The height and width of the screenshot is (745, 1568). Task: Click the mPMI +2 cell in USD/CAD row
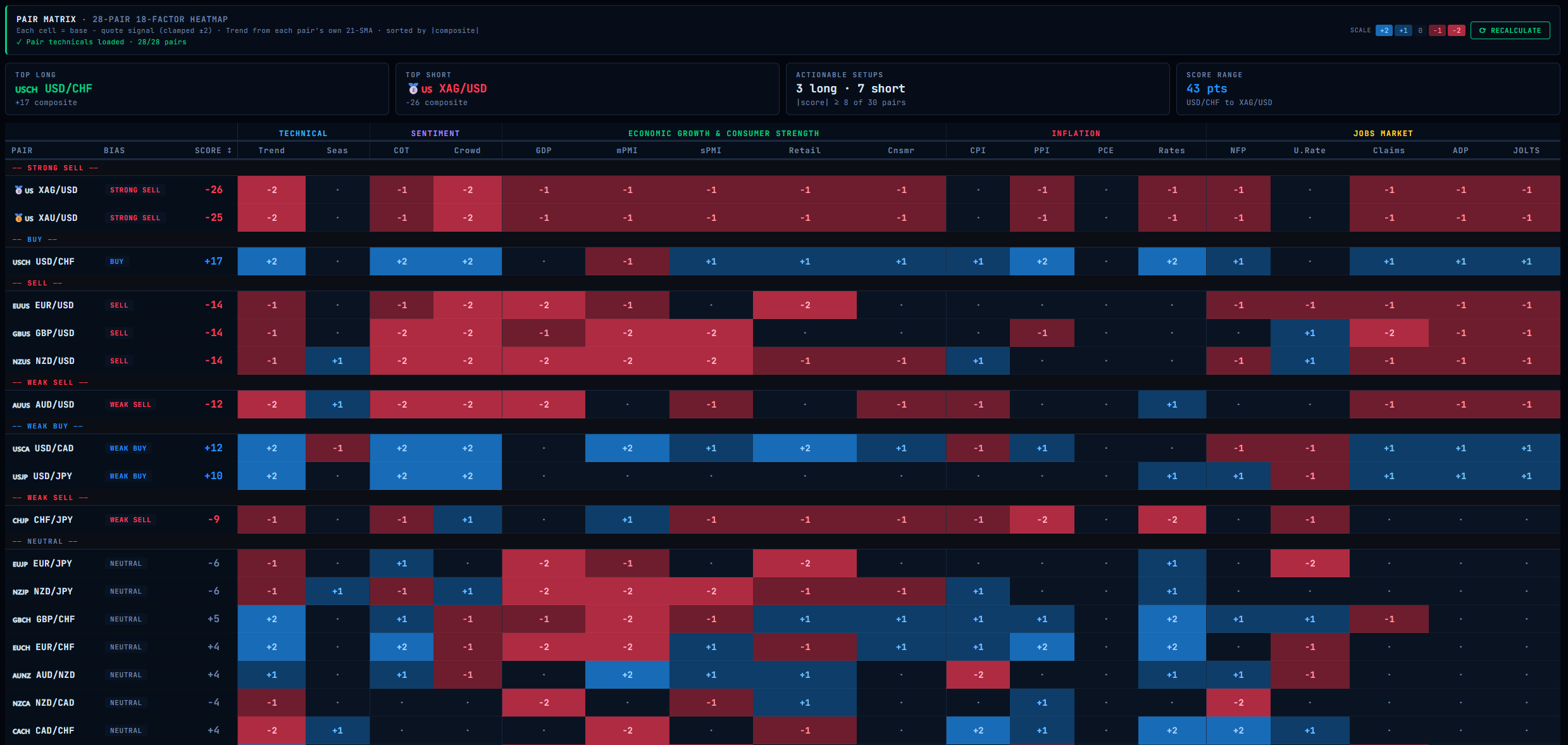(x=627, y=448)
